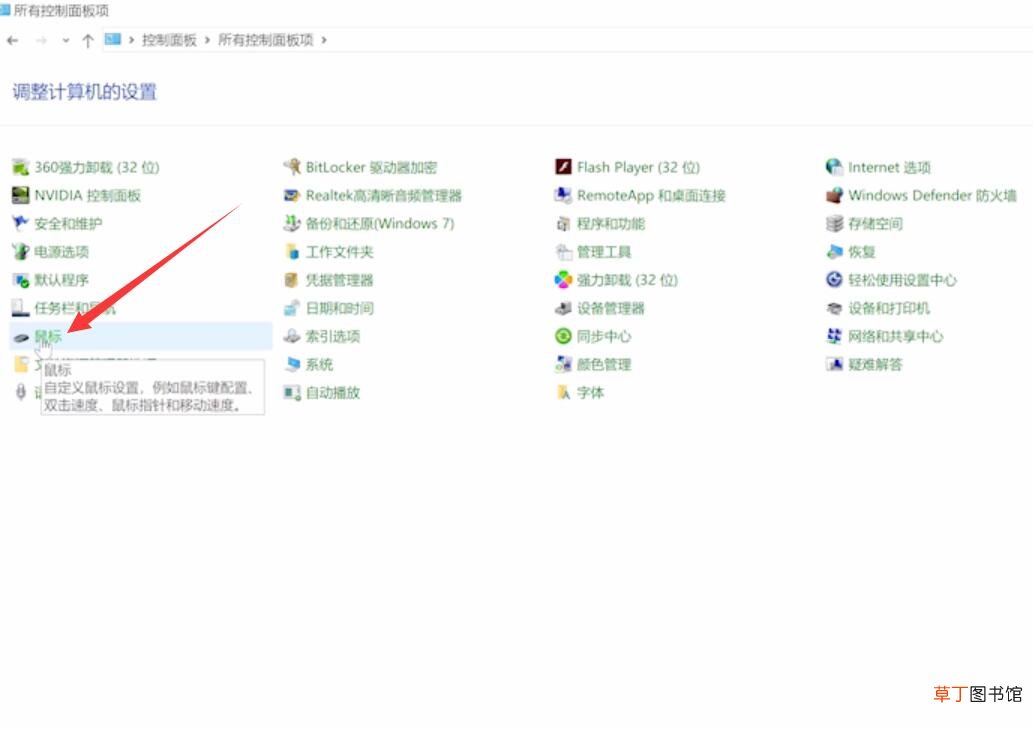Click the forward navigation arrow
The image size is (1033, 729).
point(41,41)
